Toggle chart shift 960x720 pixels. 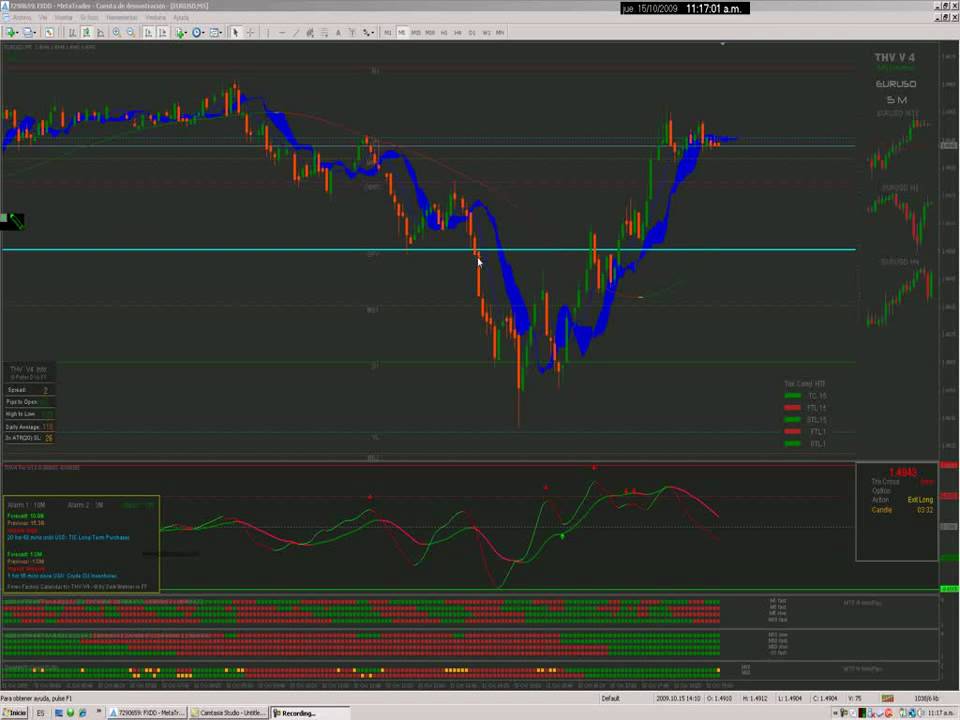click(162, 32)
